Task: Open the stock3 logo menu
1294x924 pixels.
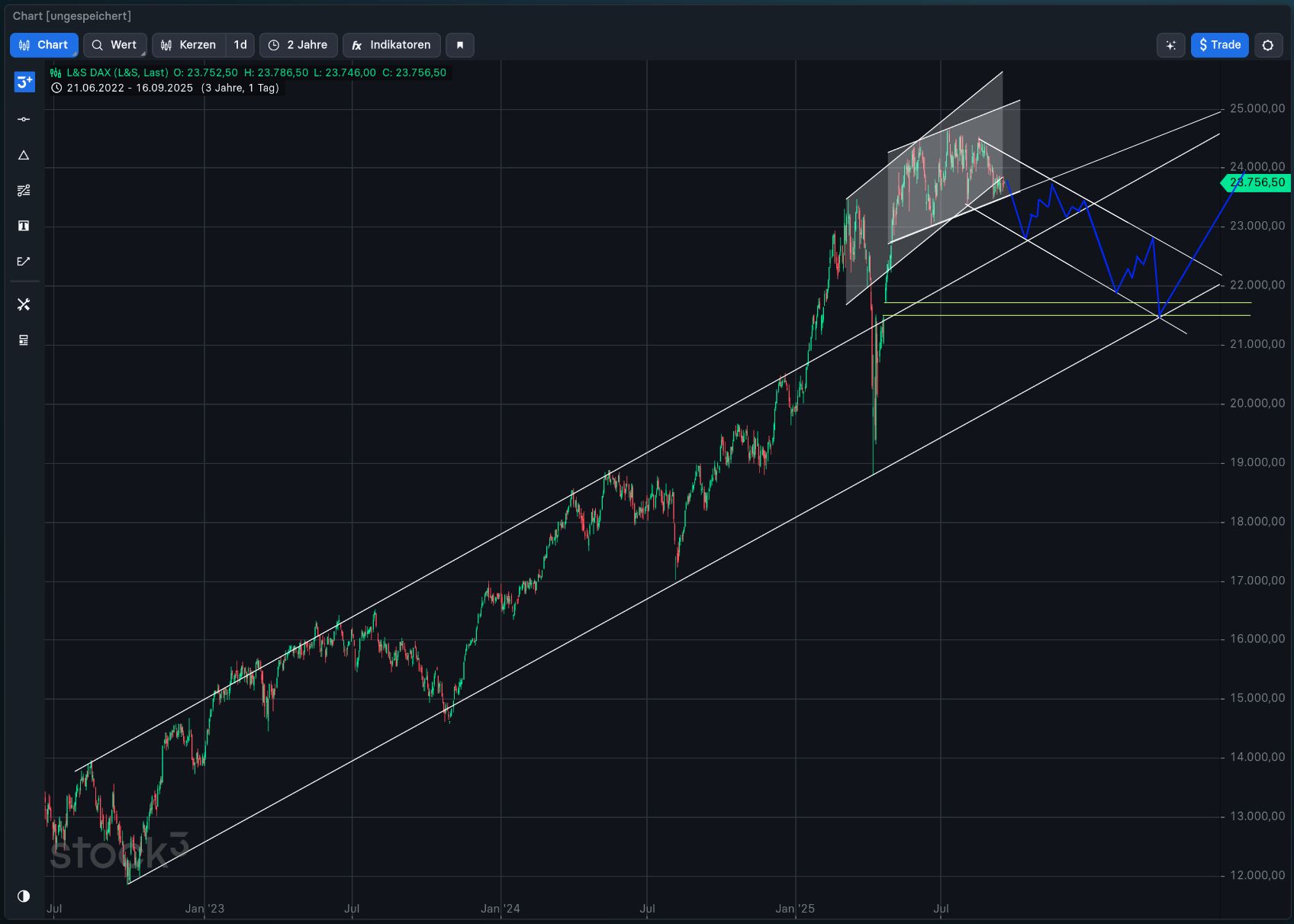Action: point(23,82)
